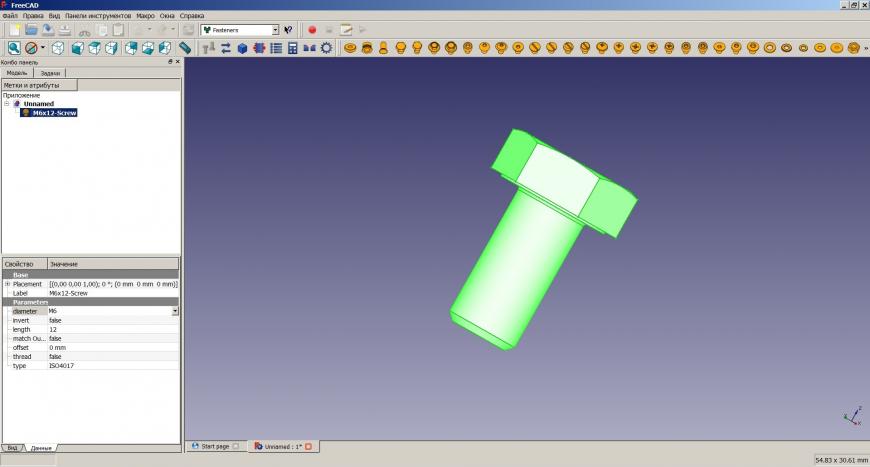Click the Save document icon
Image resolution: width=870 pixels, height=467 pixels.
tap(48, 30)
